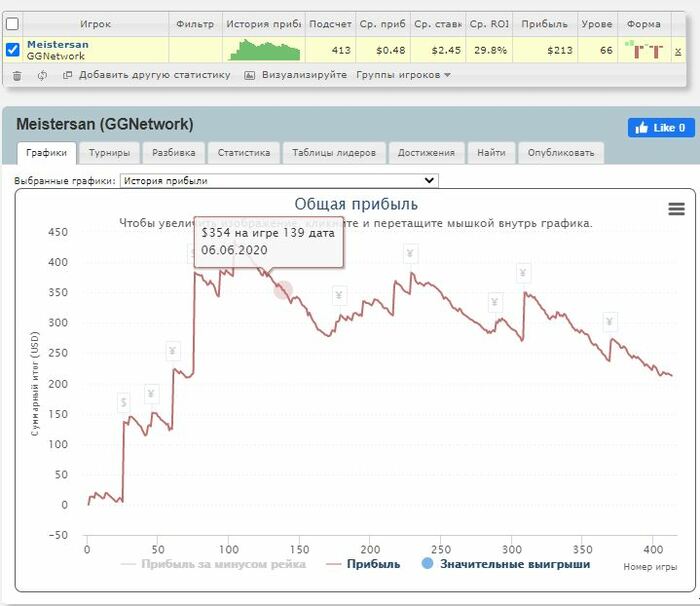Click the Ср. ставка column header
The width and height of the screenshot is (700, 606).
(438, 24)
